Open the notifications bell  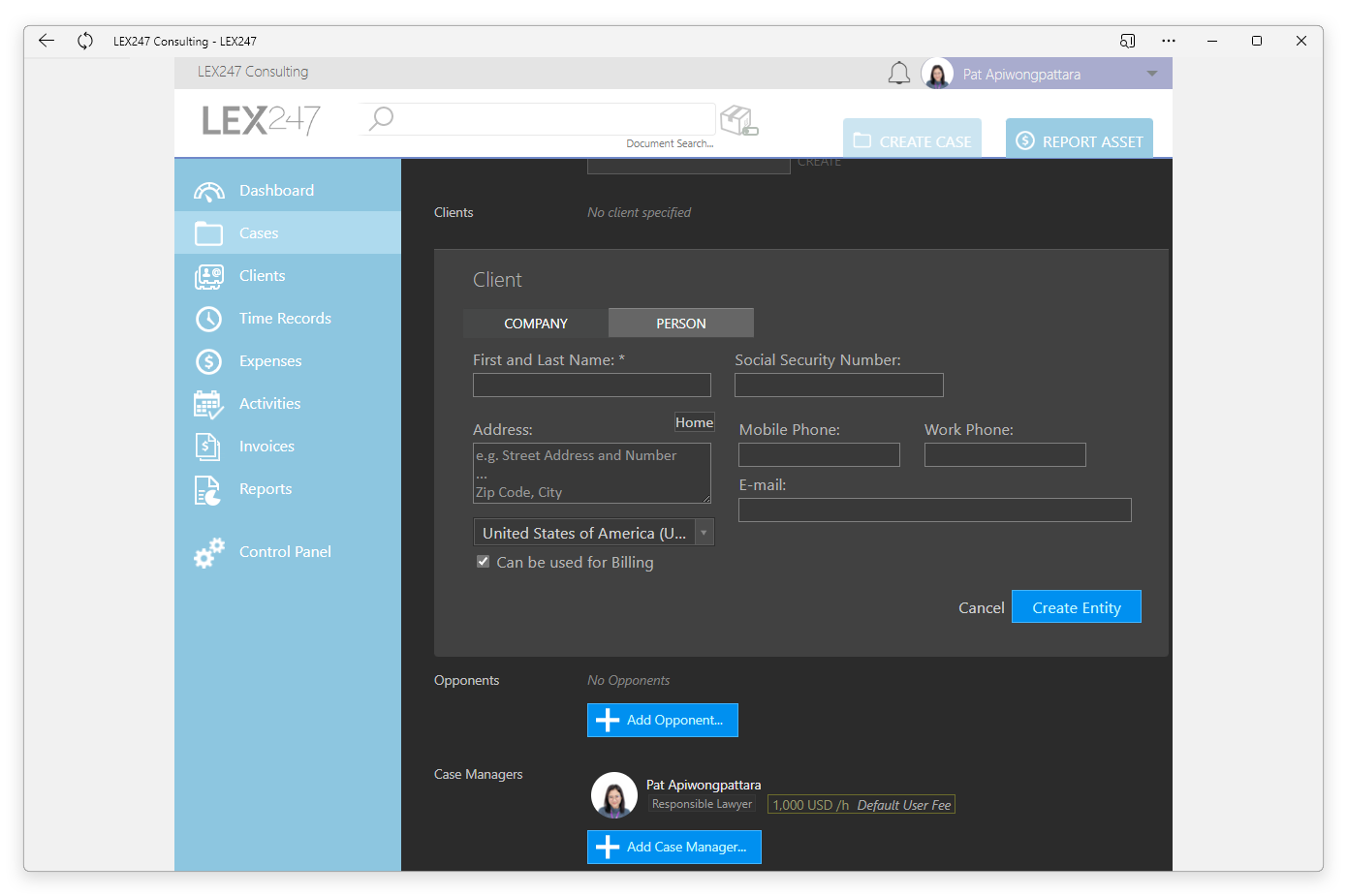pos(899,74)
